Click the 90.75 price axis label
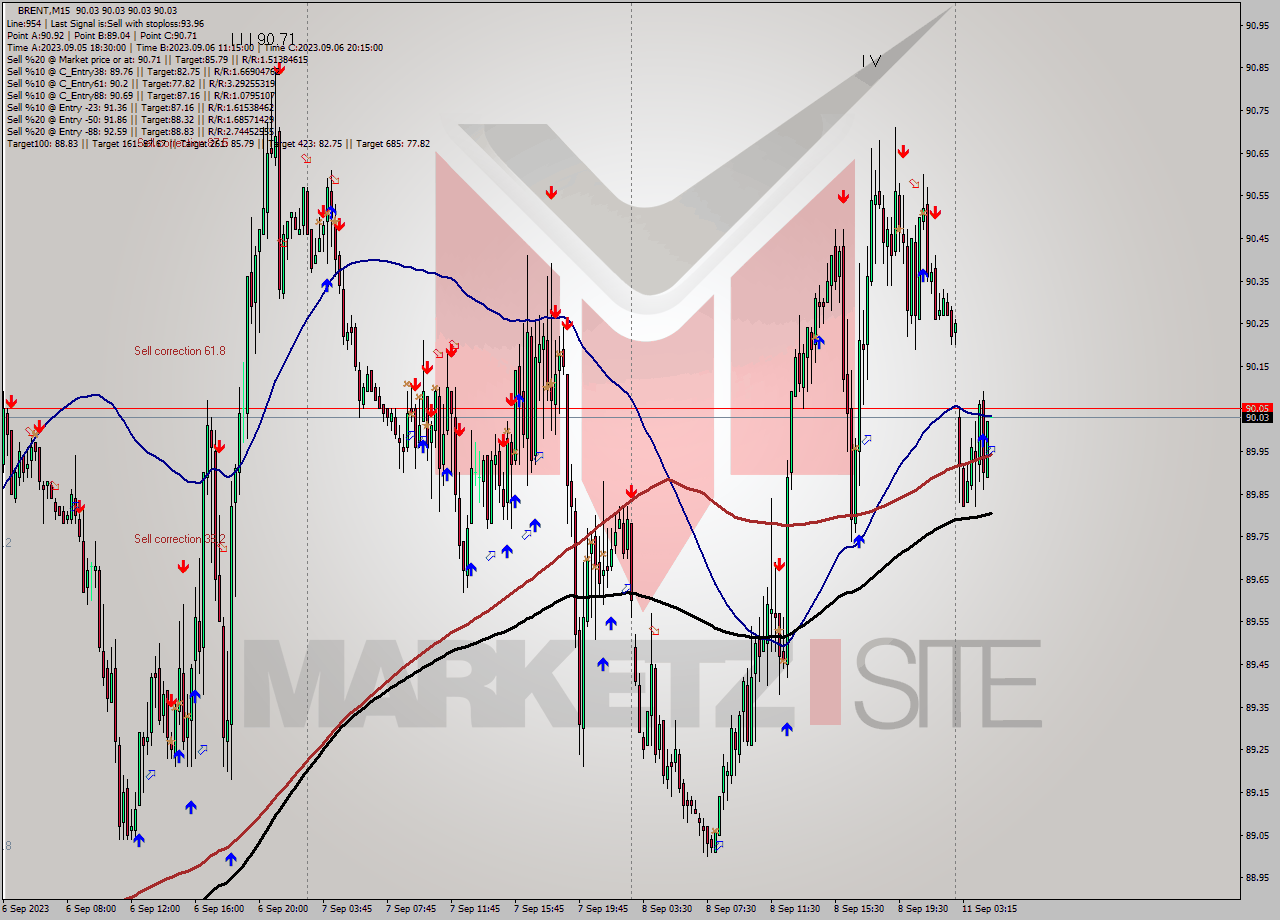 (1257, 110)
